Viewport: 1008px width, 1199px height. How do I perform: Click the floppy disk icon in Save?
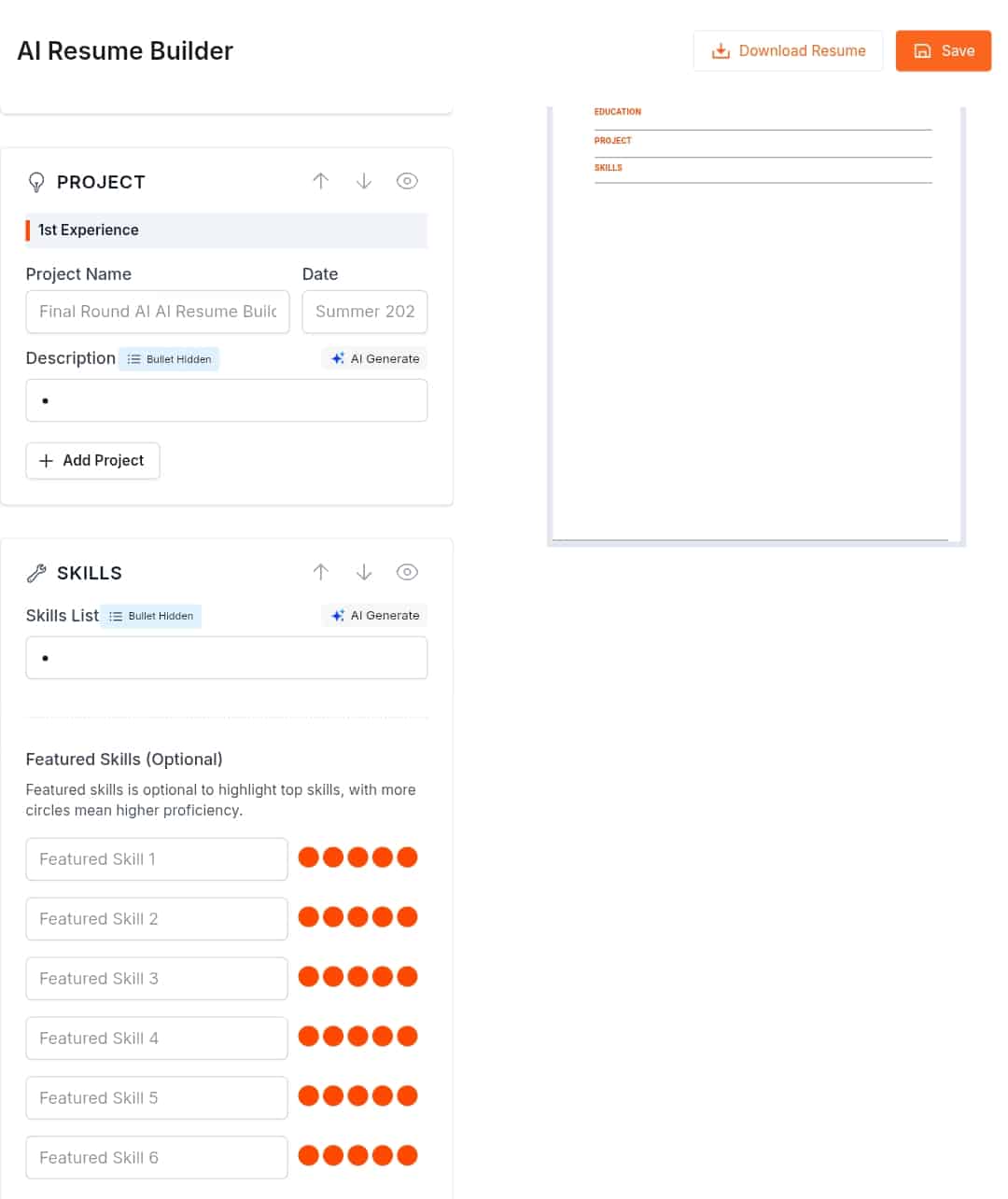tap(922, 51)
